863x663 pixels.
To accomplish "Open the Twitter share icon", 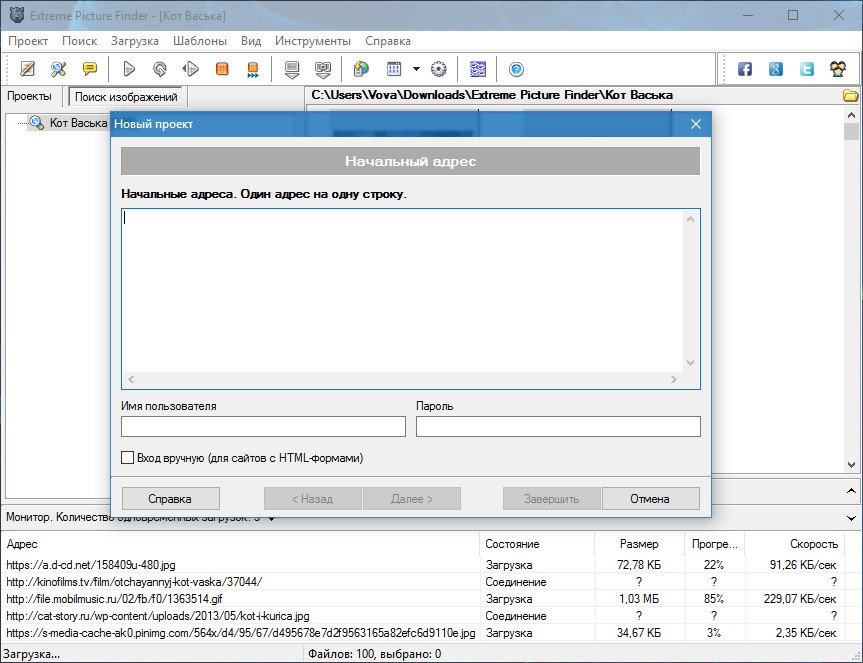I will coord(807,69).
